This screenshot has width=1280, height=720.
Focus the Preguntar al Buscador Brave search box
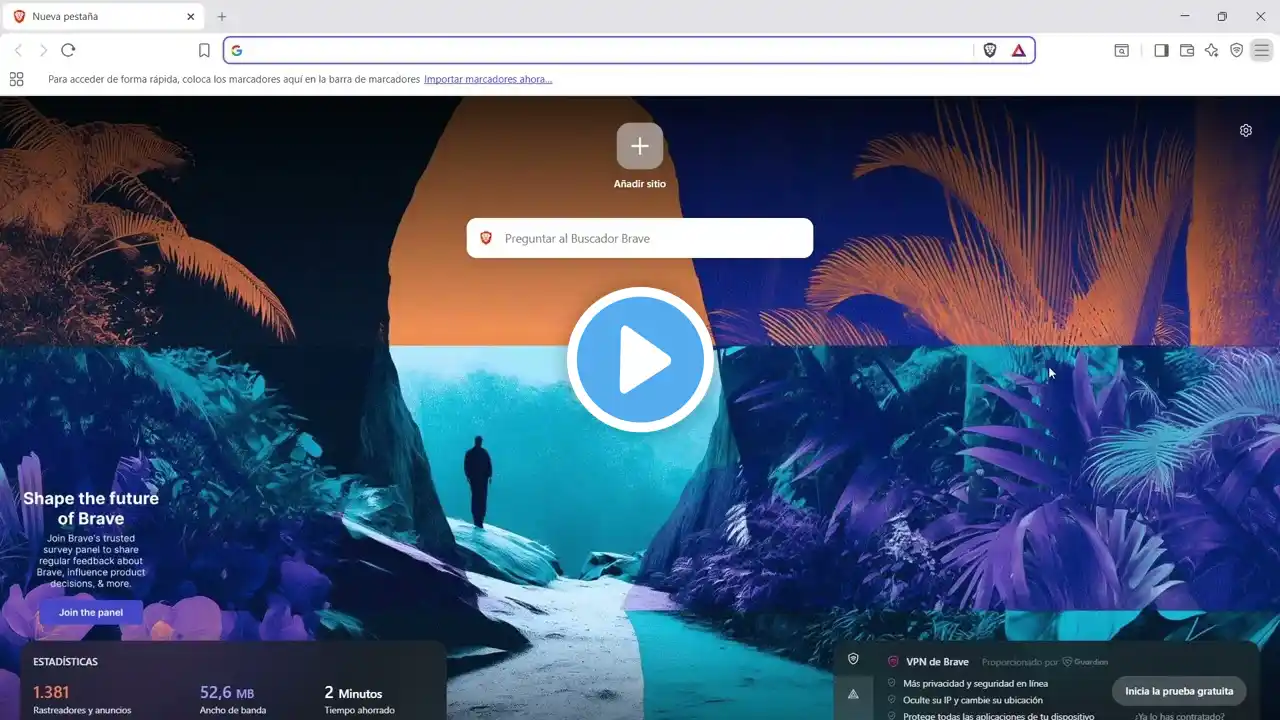click(640, 238)
